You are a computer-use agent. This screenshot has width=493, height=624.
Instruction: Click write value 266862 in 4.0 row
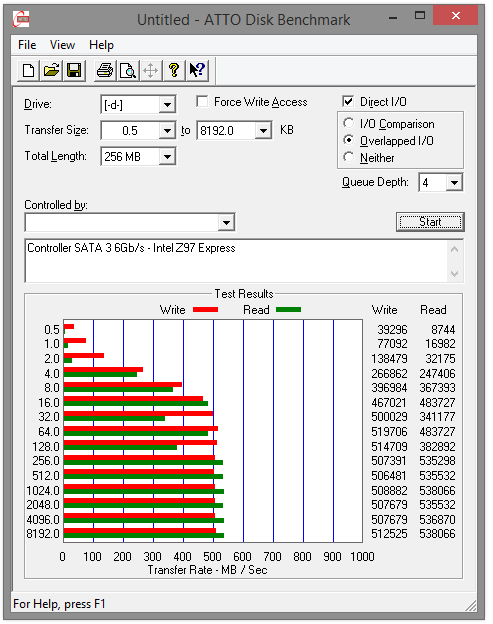389,374
